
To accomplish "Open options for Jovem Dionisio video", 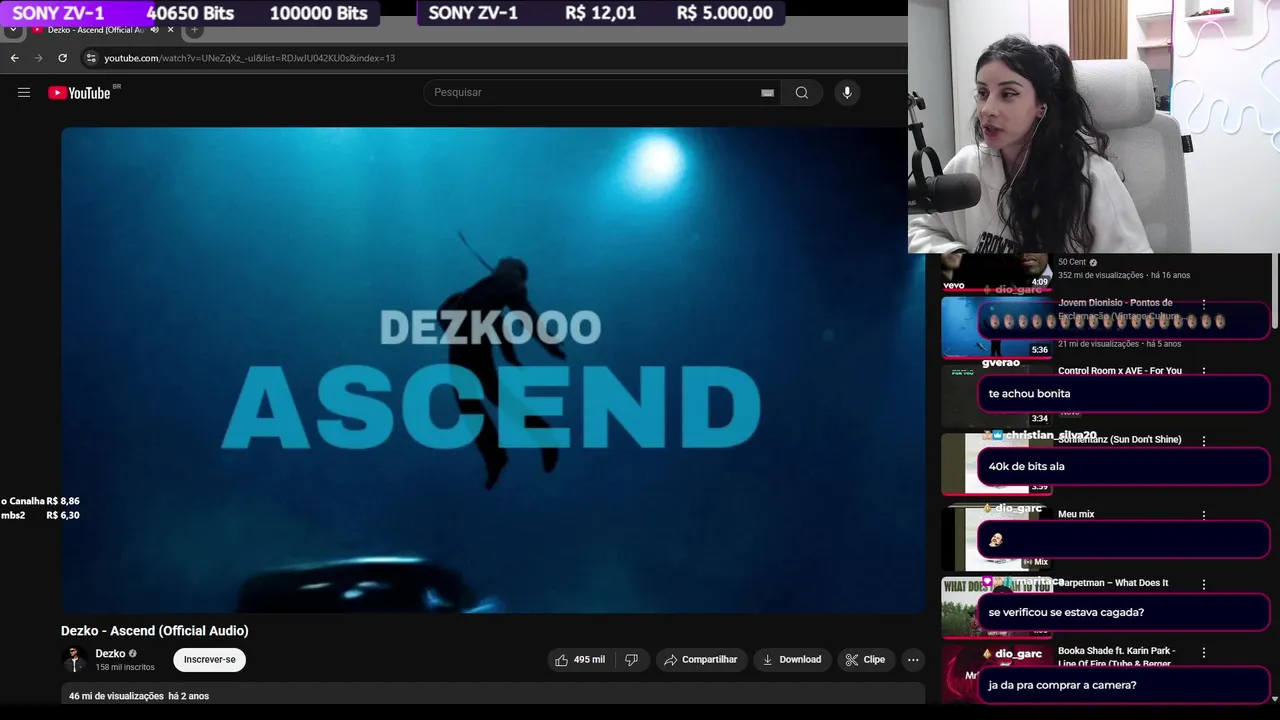I will pyautogui.click(x=1204, y=303).
